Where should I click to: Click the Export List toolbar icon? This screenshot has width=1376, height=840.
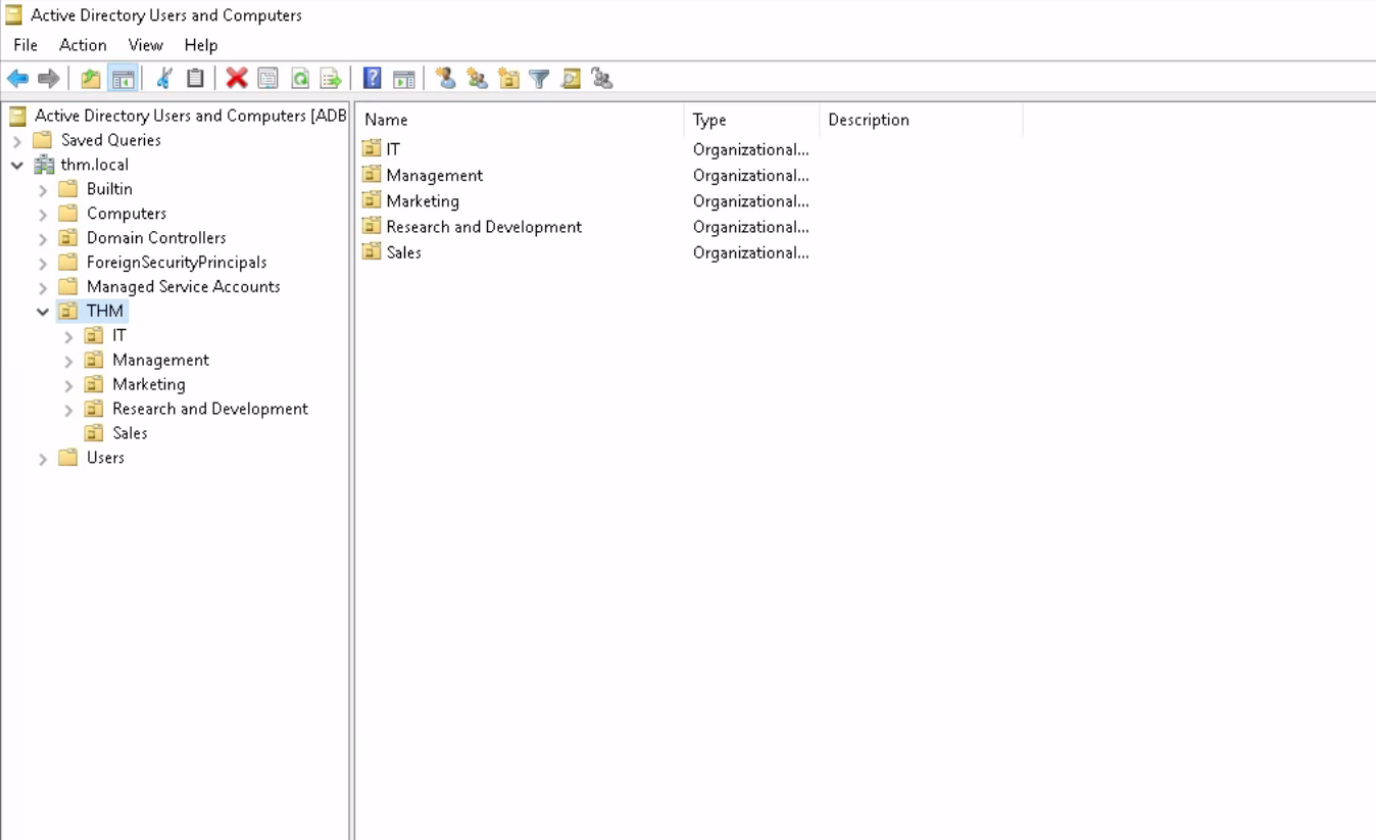point(331,78)
